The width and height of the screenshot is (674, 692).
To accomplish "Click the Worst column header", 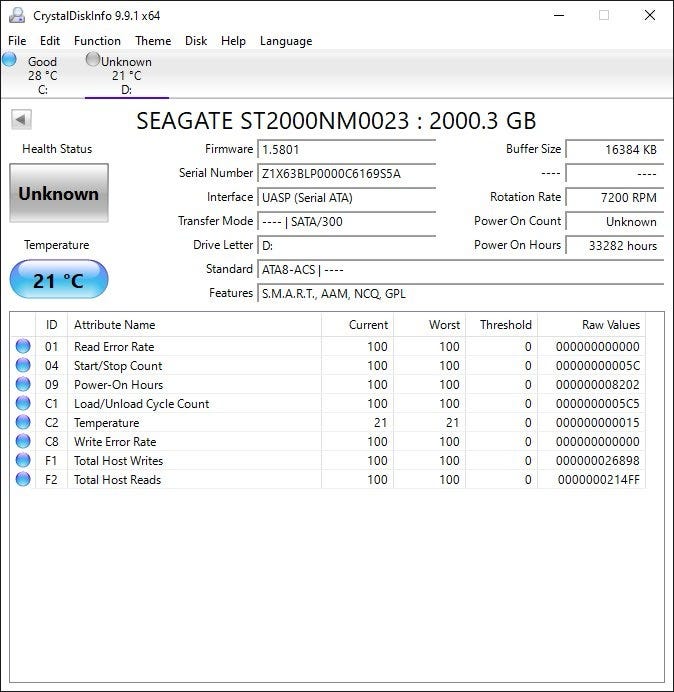I will [x=429, y=325].
